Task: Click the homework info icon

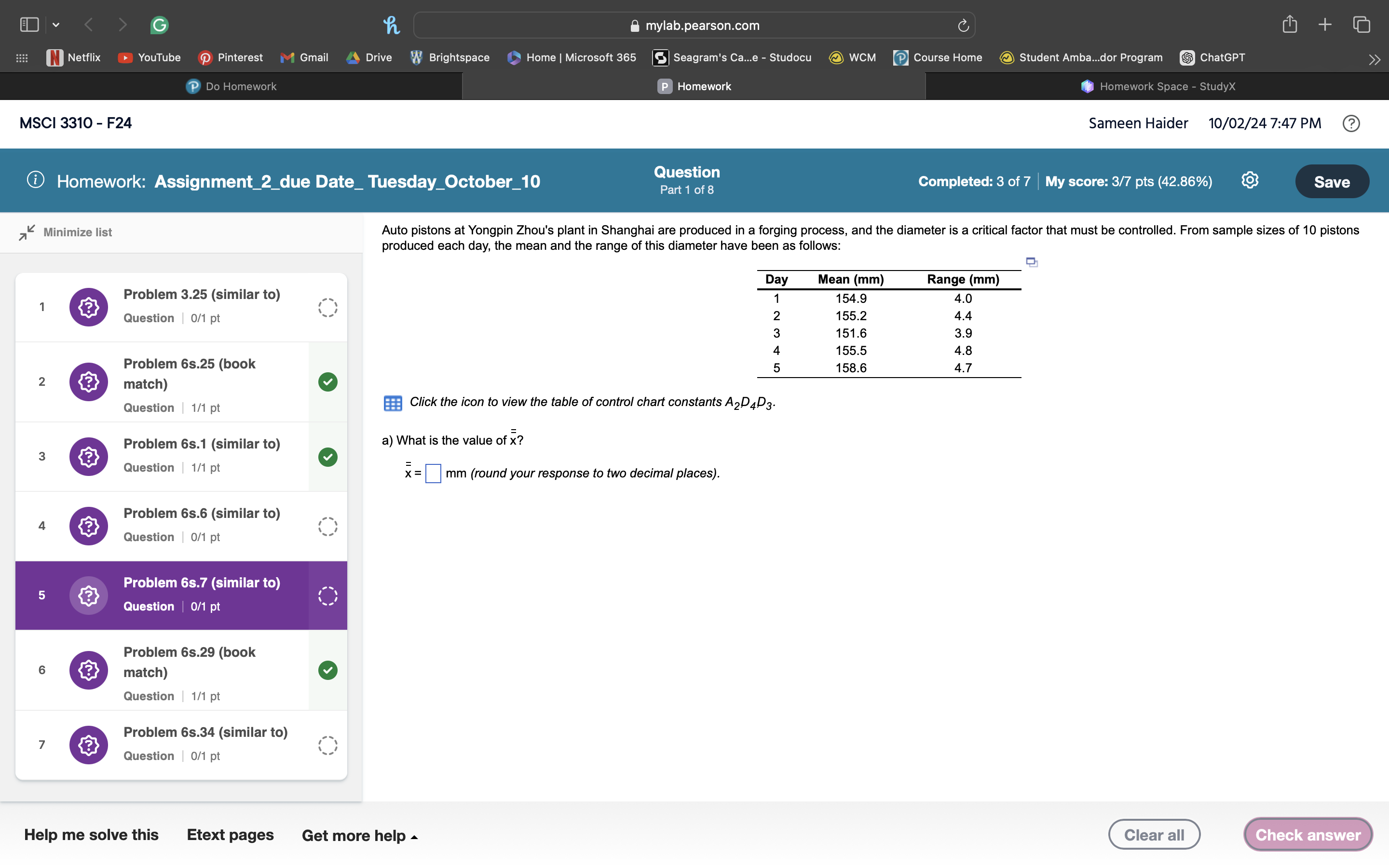Action: pyautogui.click(x=36, y=180)
